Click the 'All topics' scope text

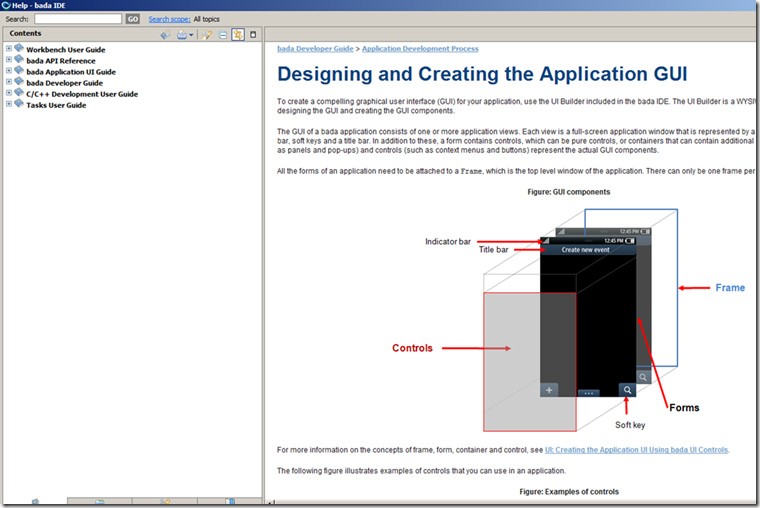[x=206, y=19]
